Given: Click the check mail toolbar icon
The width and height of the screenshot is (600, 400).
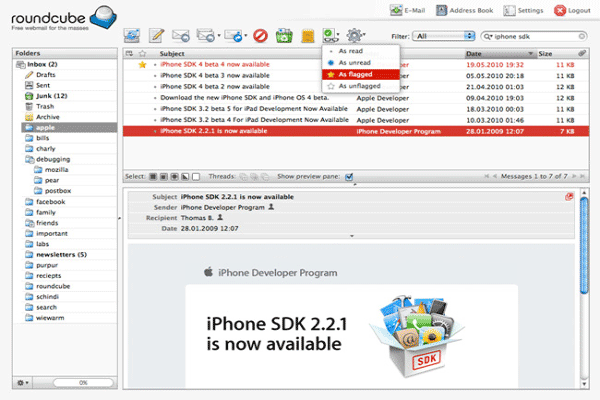Looking at the screenshot, I should [x=133, y=36].
